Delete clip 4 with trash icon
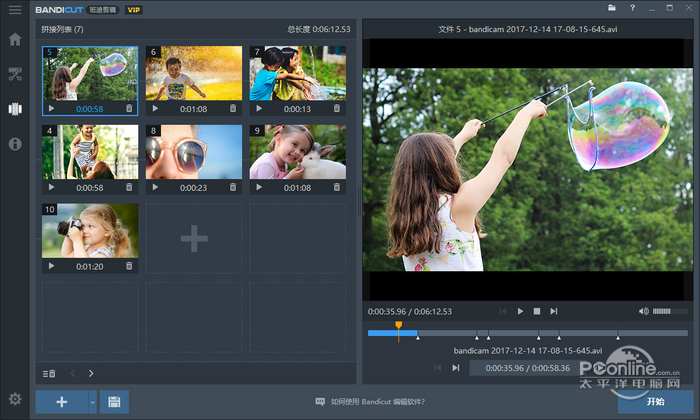 [129, 187]
